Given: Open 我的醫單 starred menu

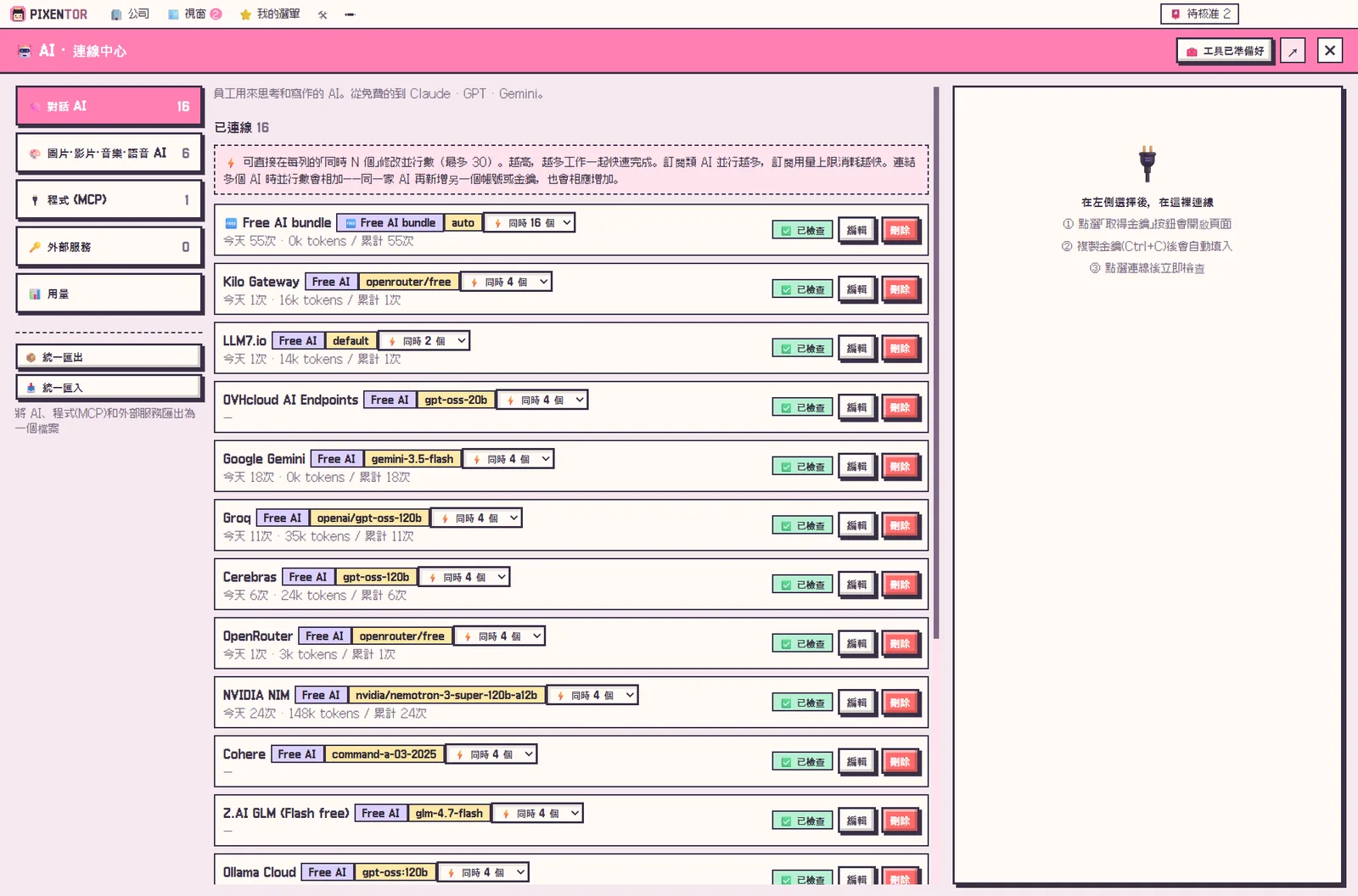Looking at the screenshot, I should point(270,14).
